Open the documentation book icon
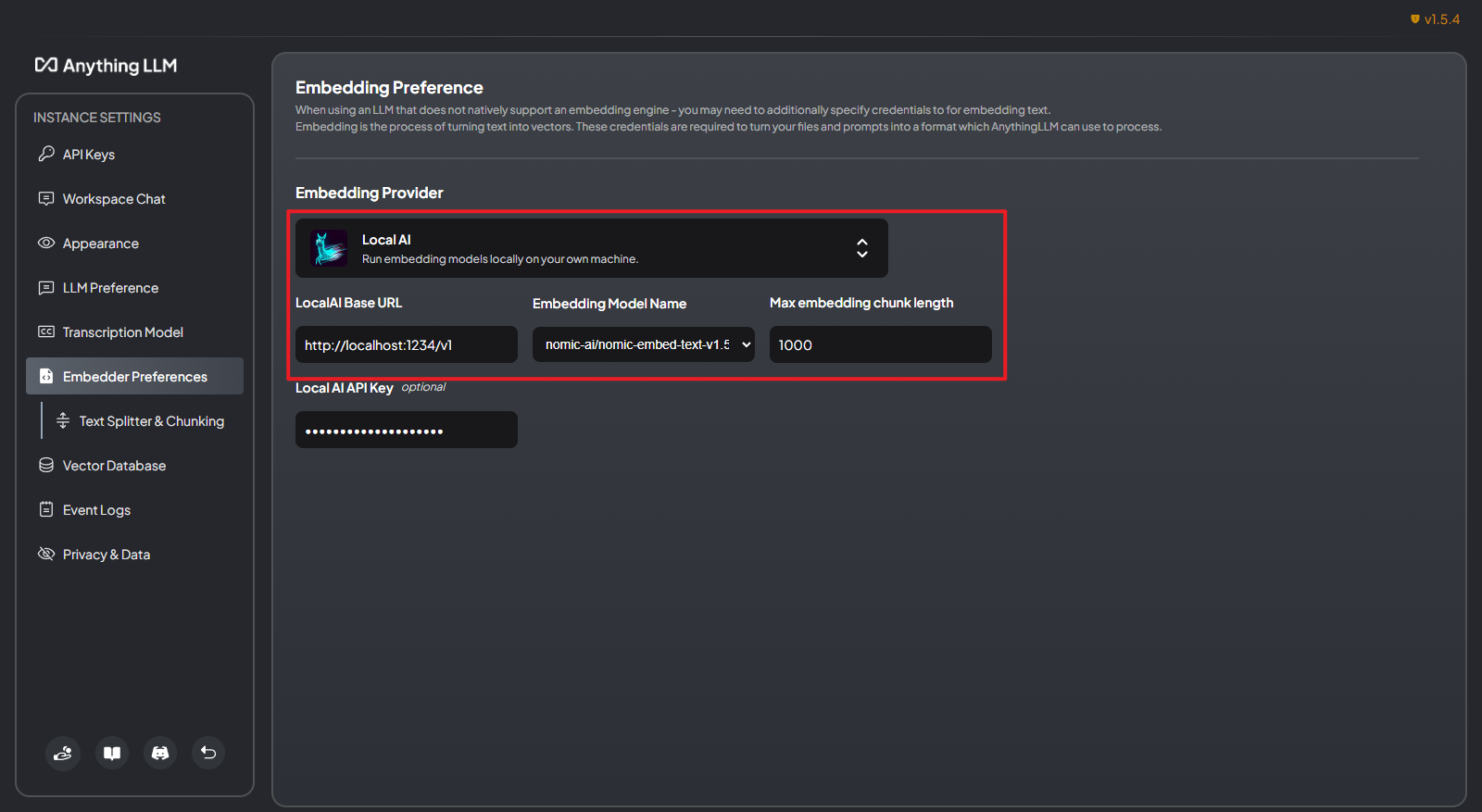1482x812 pixels. pos(112,753)
